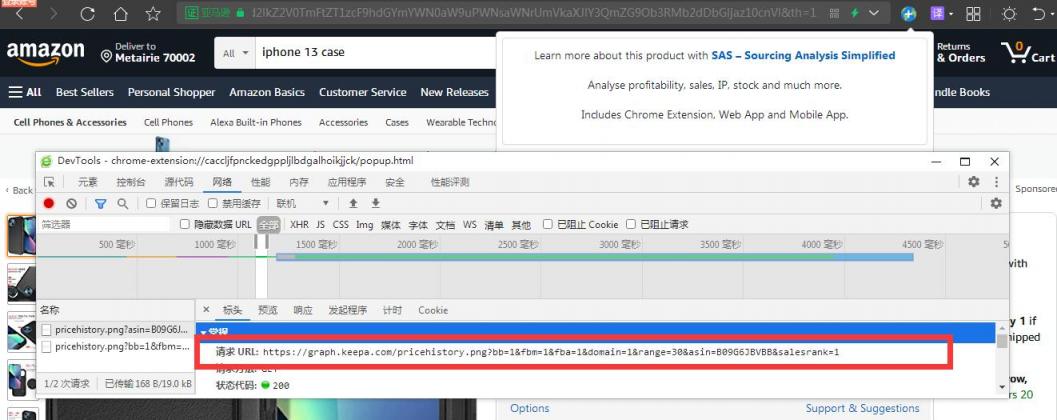Click the DevTools inspect element cursor icon

coord(49,182)
